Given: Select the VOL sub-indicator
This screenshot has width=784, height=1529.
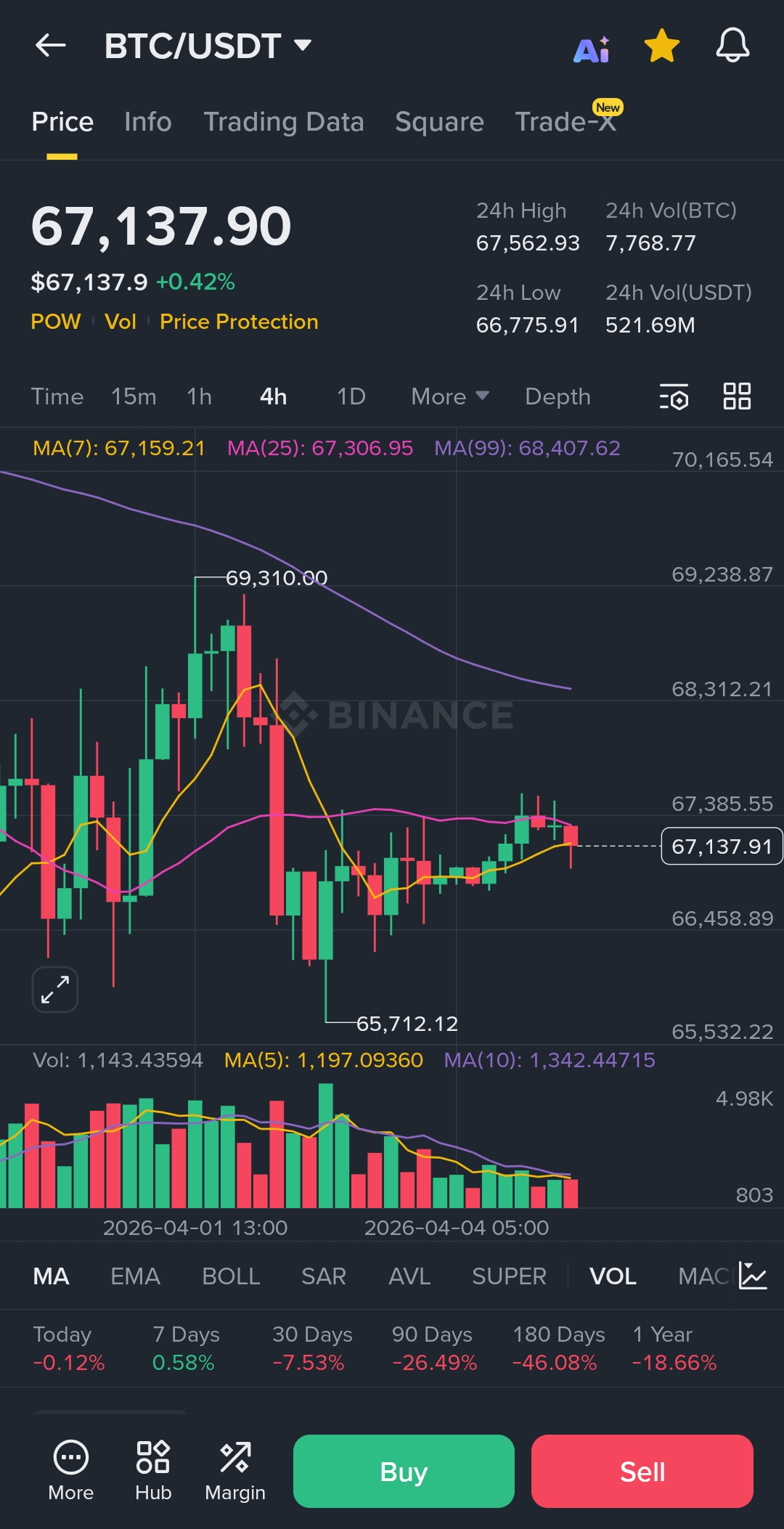Looking at the screenshot, I should tap(613, 1276).
